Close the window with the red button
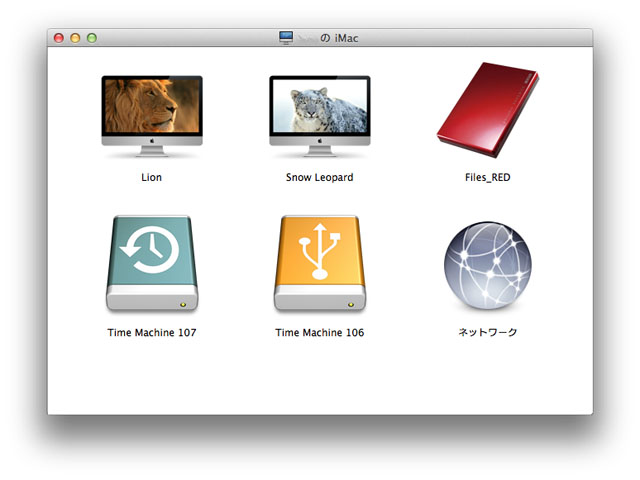This screenshot has height=480, width=640. click(59, 38)
